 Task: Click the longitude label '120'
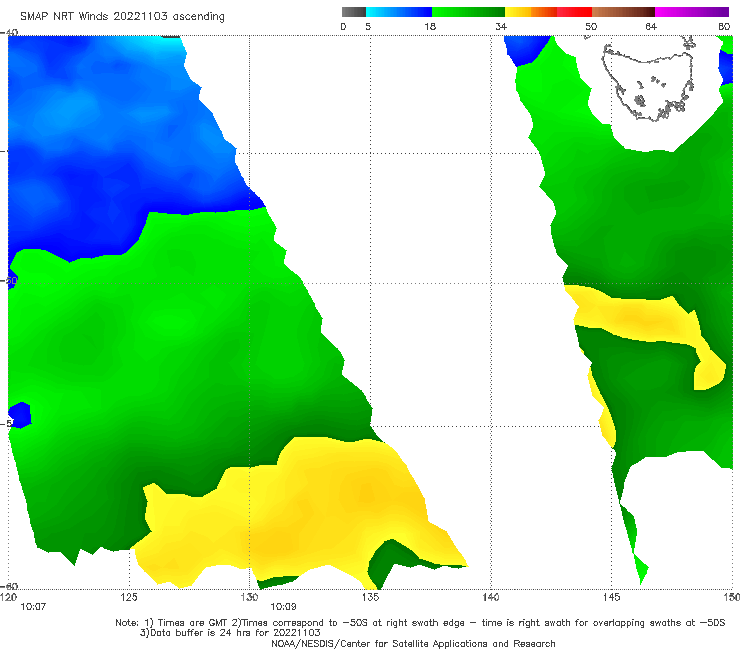[x=8, y=597]
